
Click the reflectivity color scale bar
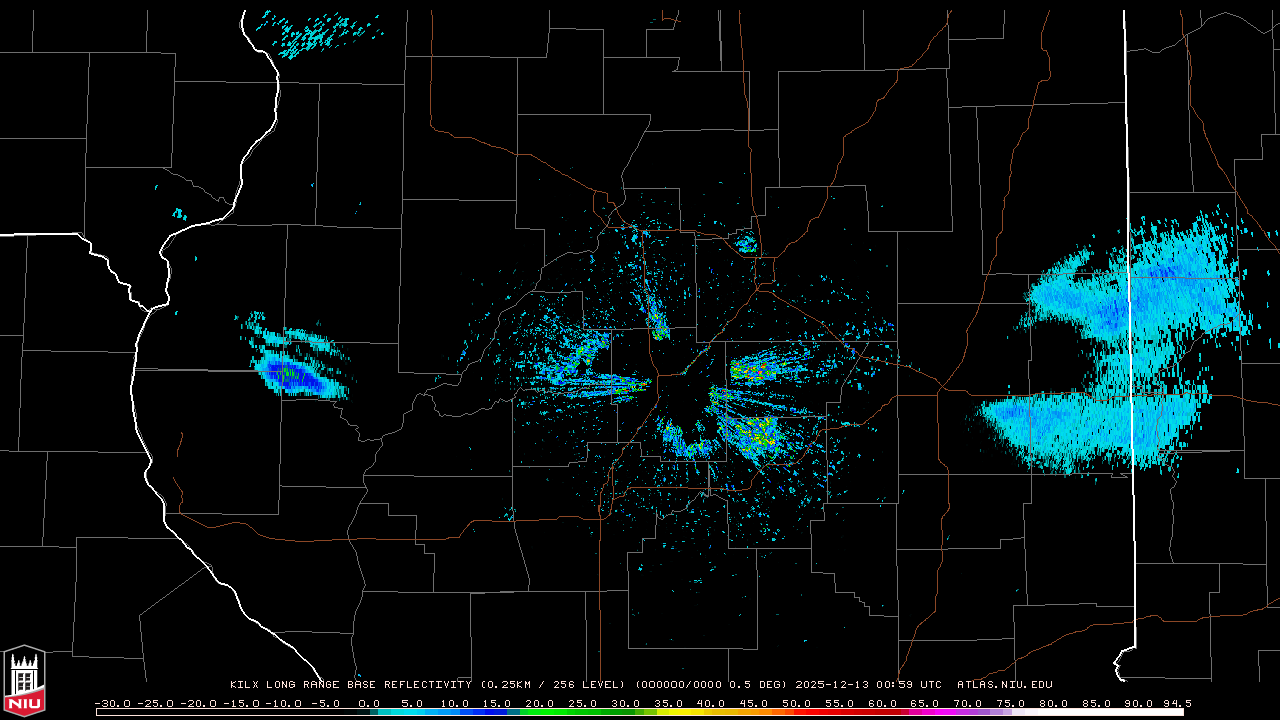[640, 712]
